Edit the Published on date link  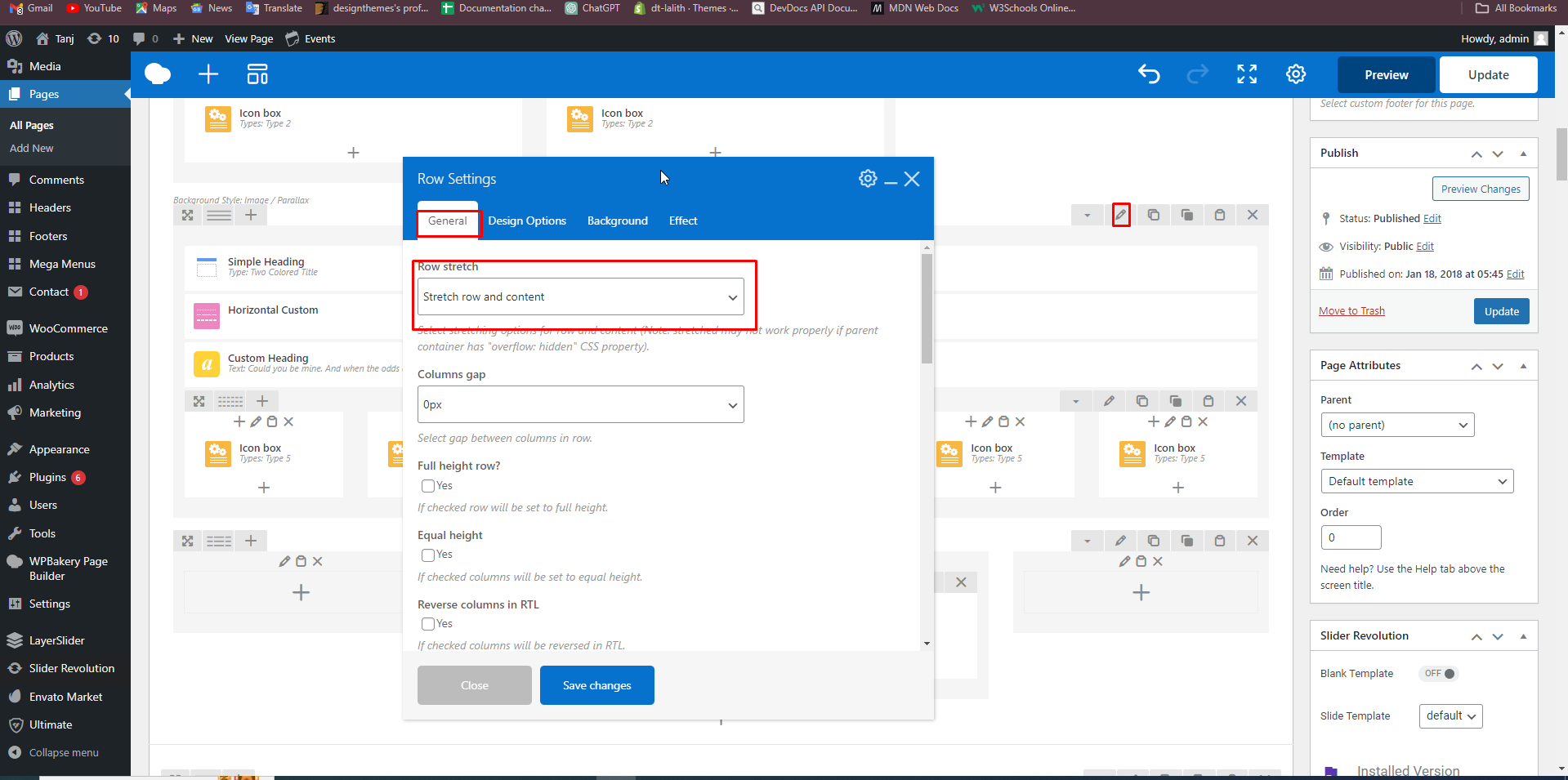(1516, 274)
